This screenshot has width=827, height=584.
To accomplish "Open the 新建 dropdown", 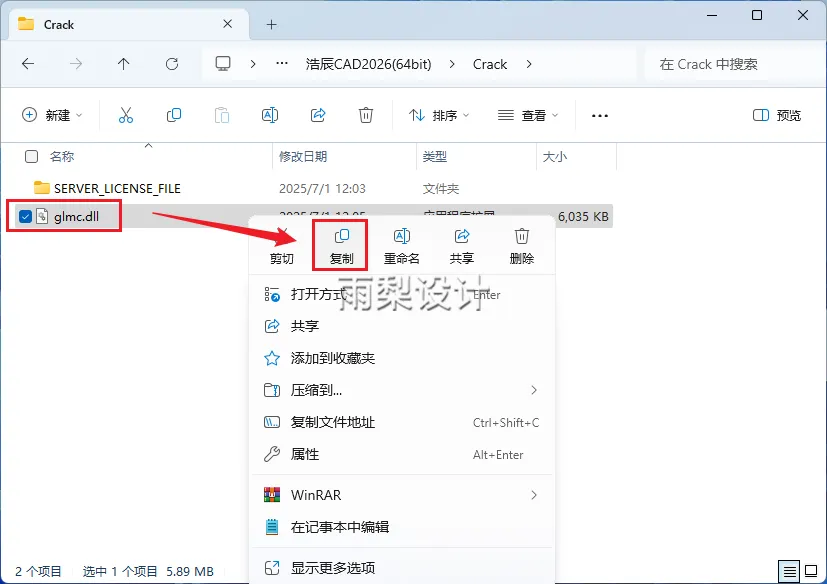I will click(x=52, y=115).
